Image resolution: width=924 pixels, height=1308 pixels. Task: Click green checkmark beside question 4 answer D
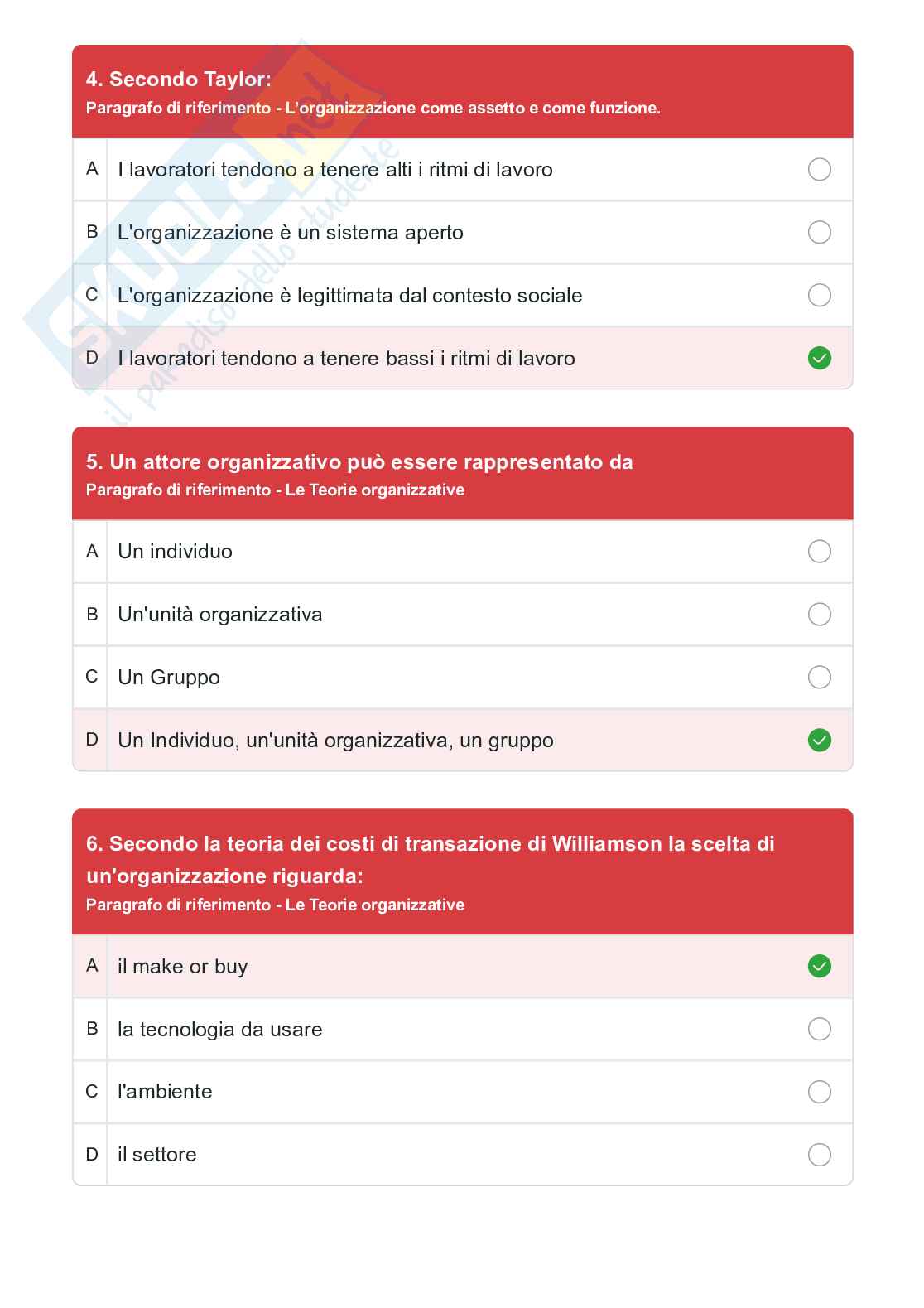tap(819, 358)
